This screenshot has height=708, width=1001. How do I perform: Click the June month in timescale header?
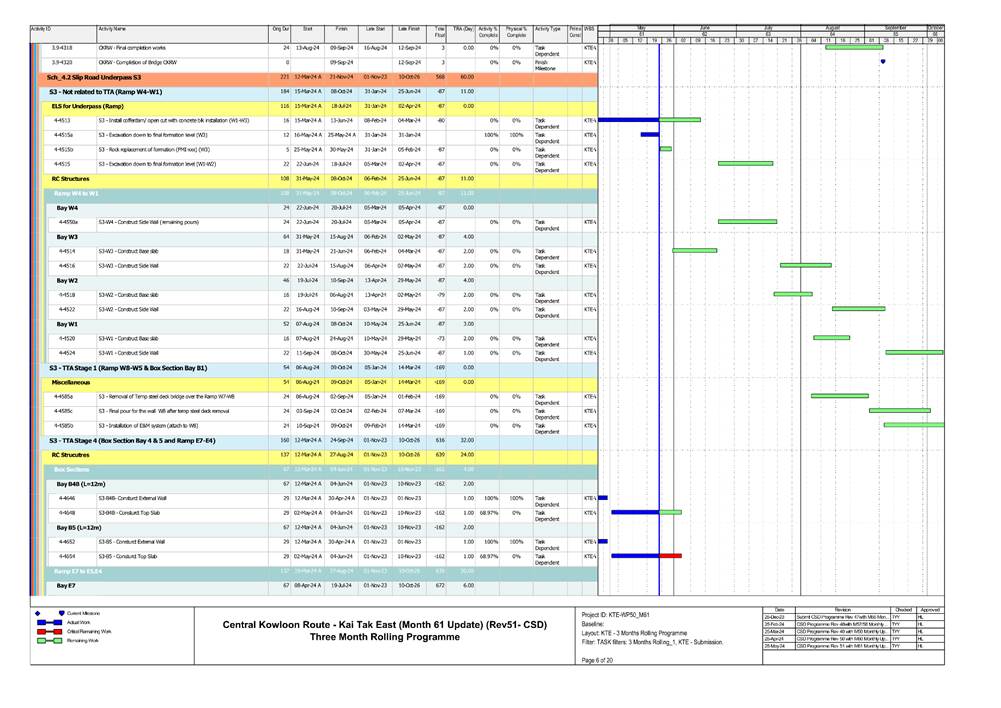click(703, 26)
